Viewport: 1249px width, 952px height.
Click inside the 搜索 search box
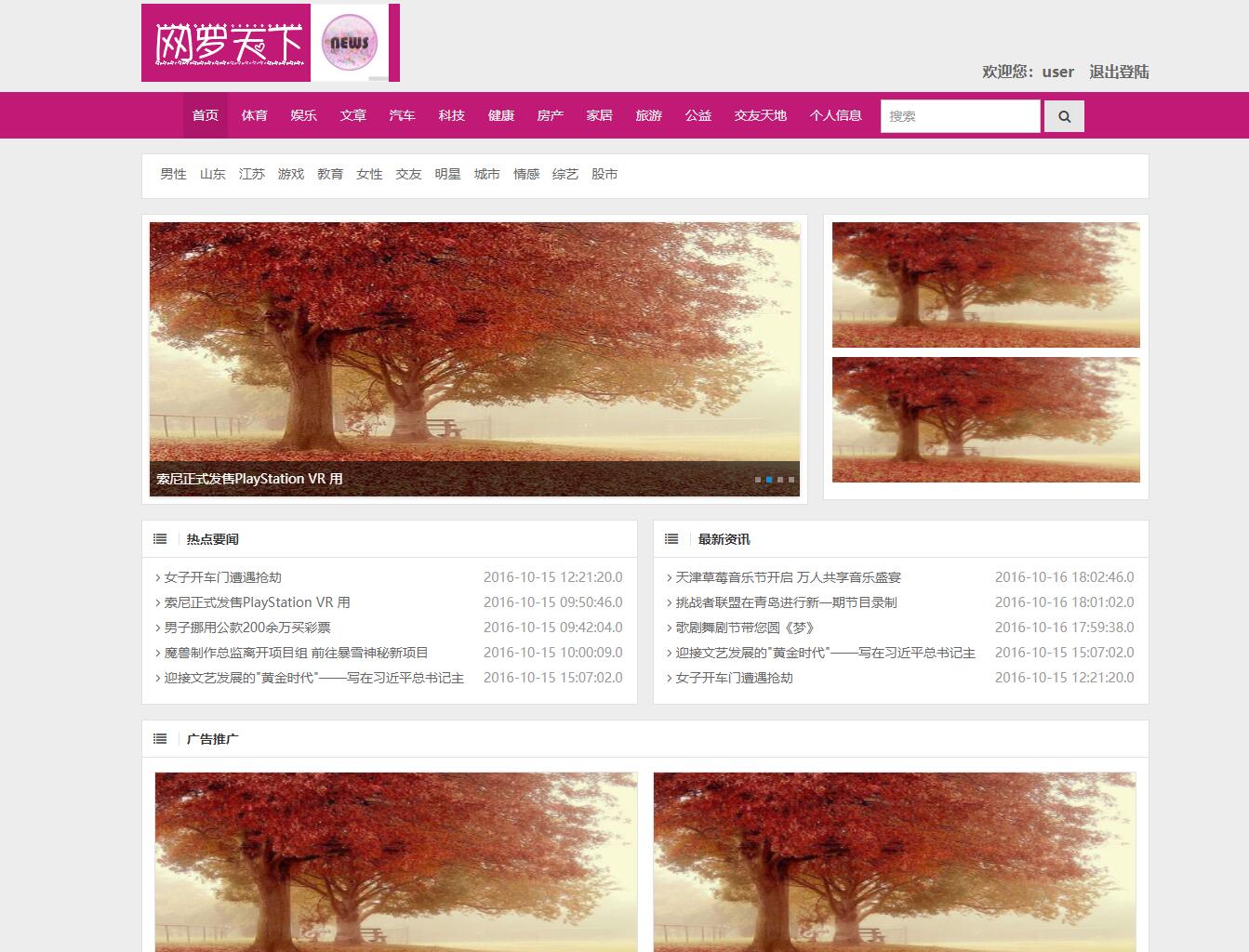tap(961, 115)
